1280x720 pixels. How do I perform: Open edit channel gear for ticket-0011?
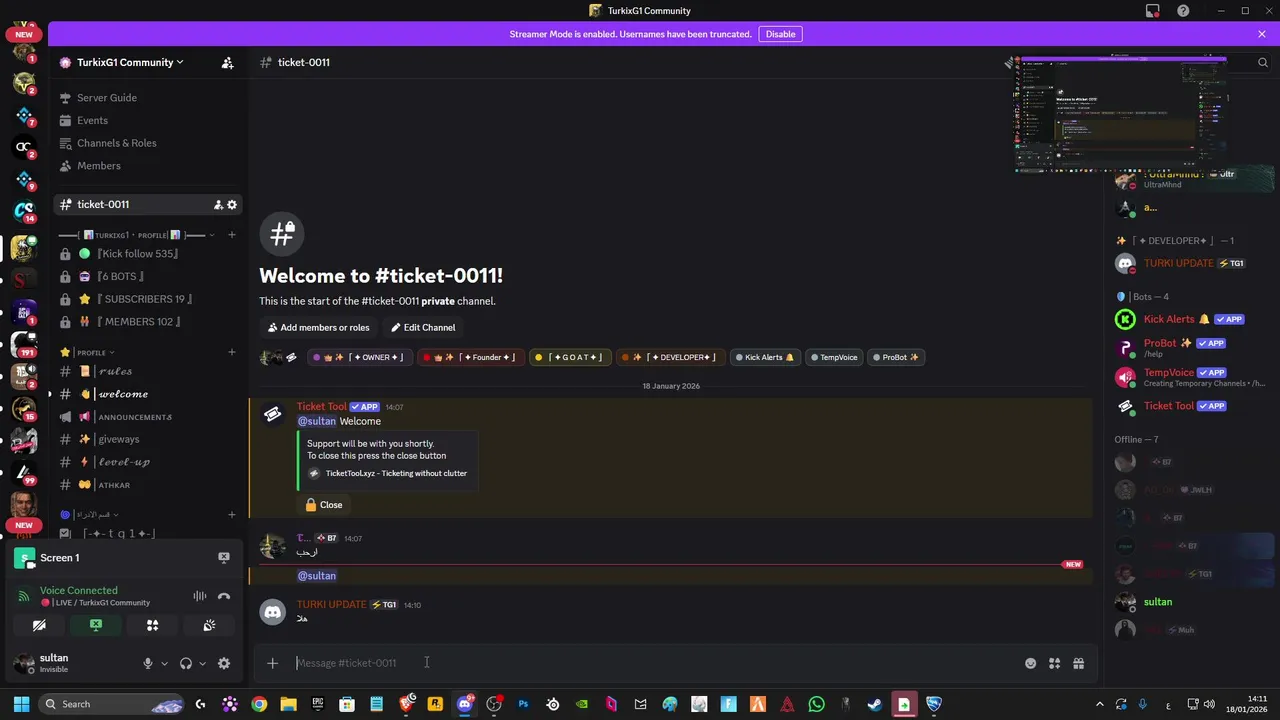click(232, 204)
